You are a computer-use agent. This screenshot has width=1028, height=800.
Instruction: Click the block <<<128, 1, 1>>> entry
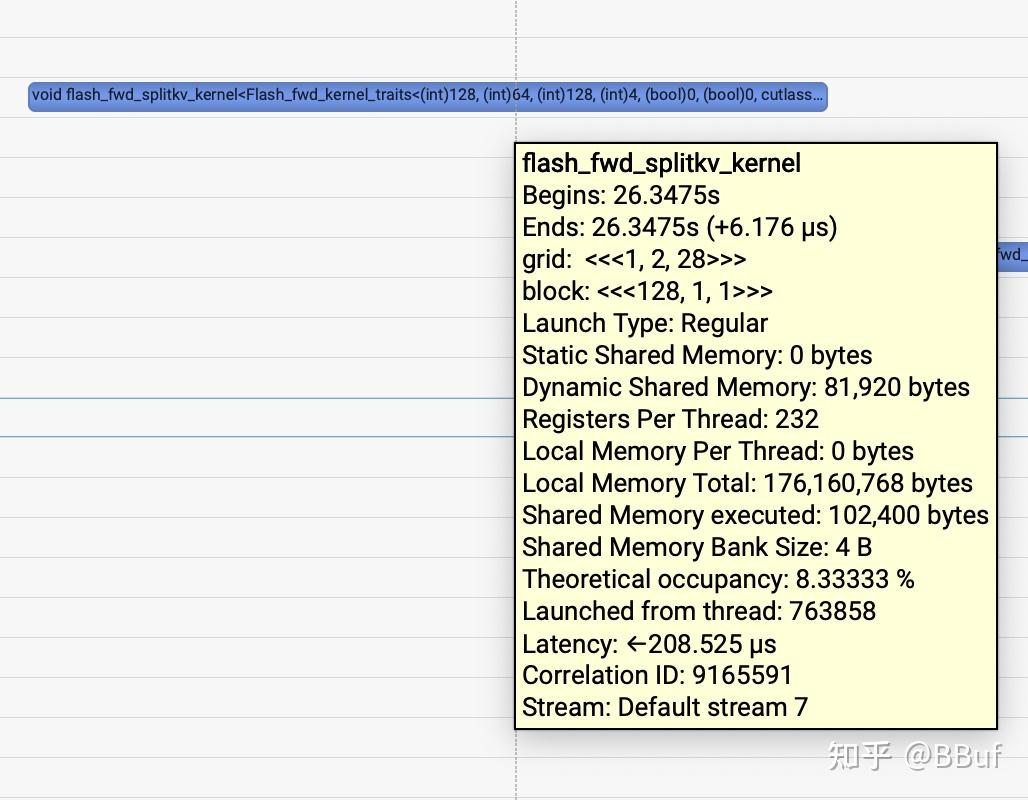coord(646,291)
